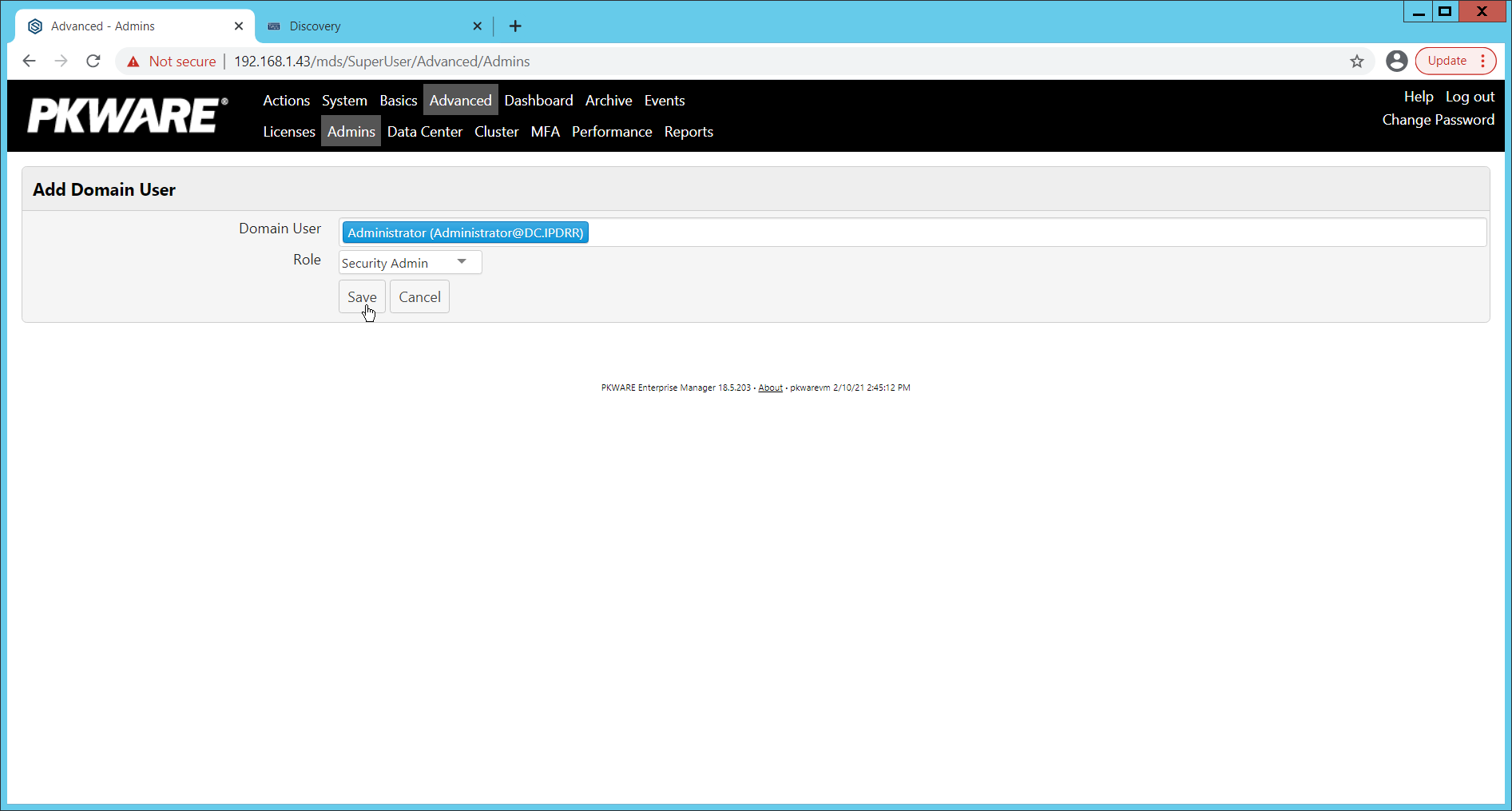
Task: Open the Actions menu
Action: 286,100
